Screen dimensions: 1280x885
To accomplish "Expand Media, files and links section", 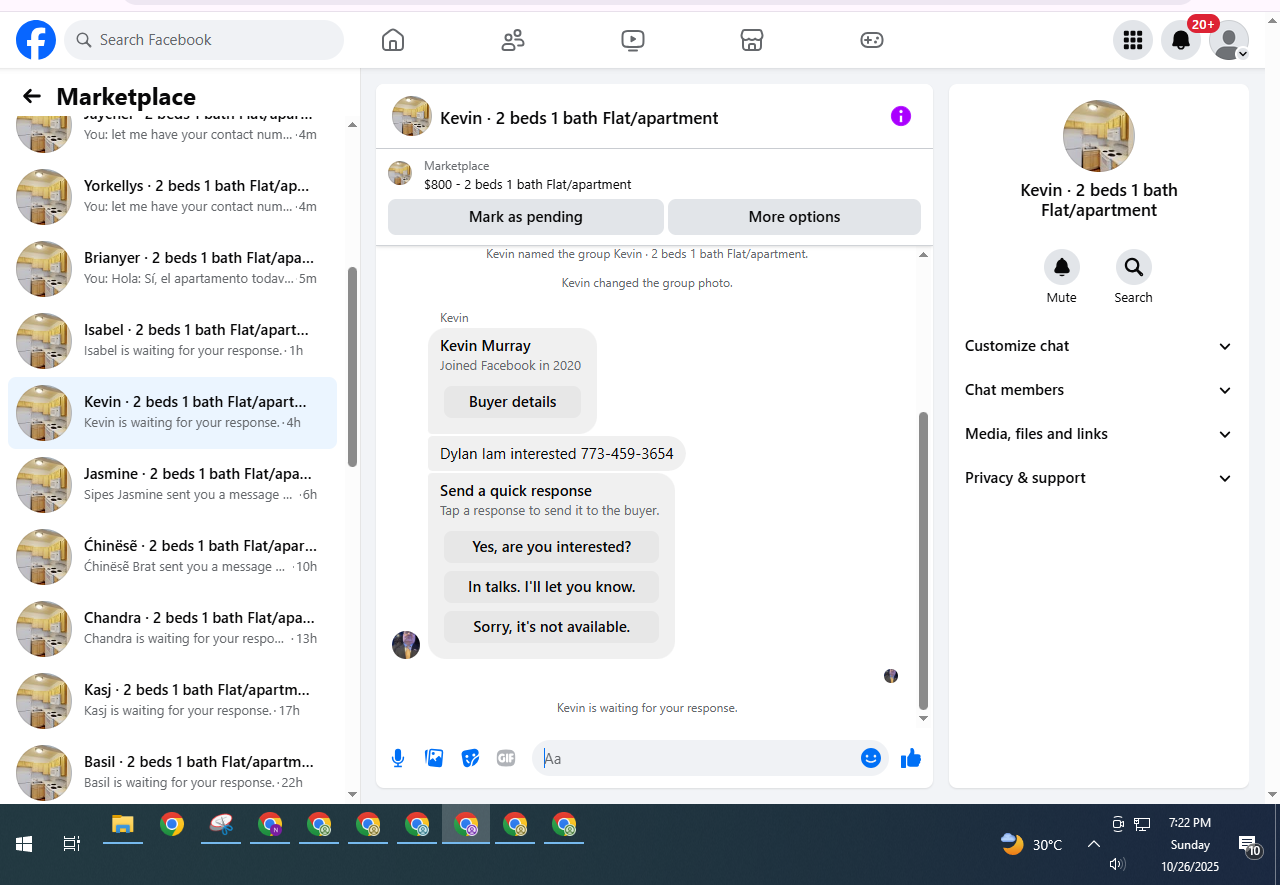I will 1099,434.
